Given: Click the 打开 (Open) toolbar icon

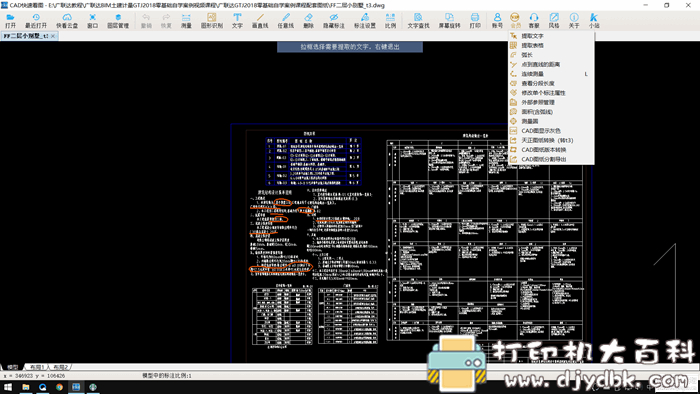Looking at the screenshot, I should (x=10, y=21).
